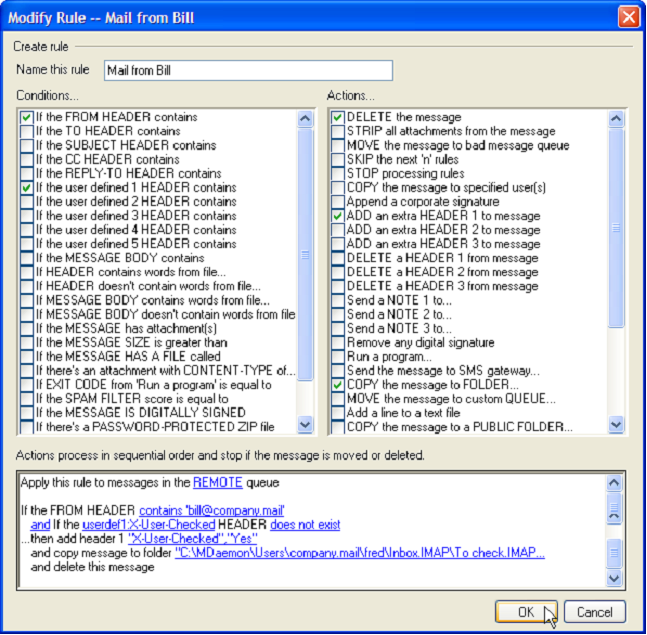The width and height of the screenshot is (647, 635).
Task: Check 'Append a corporate signature'
Action: [x=338, y=202]
